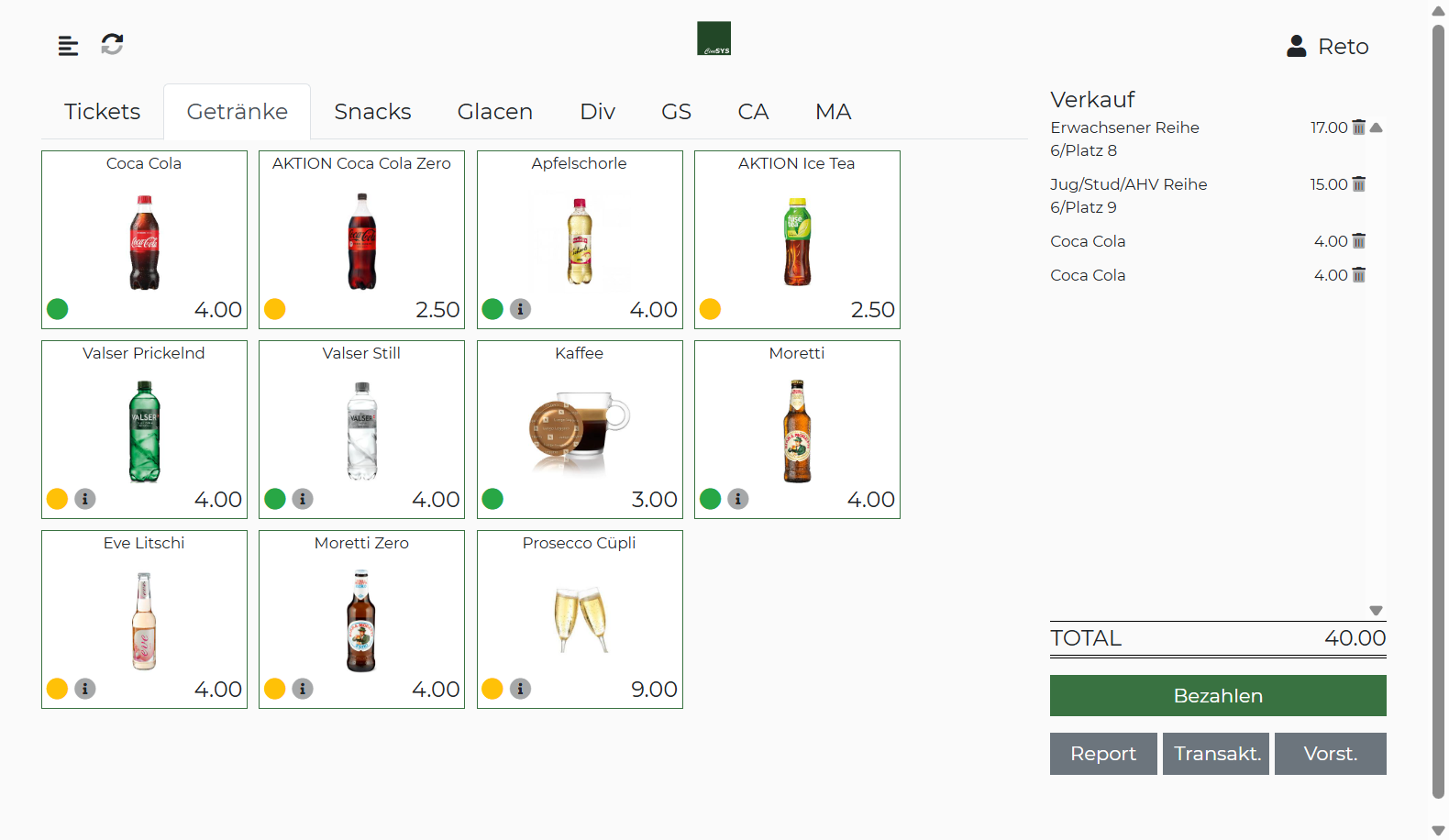The height and width of the screenshot is (840, 1449).
Task: Add AKTION Coca Cola Zero product
Action: pos(361,242)
